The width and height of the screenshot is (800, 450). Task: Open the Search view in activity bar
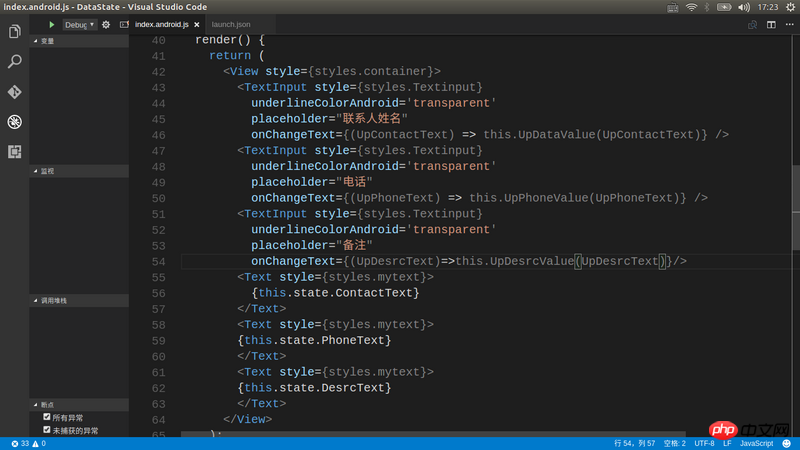point(15,62)
